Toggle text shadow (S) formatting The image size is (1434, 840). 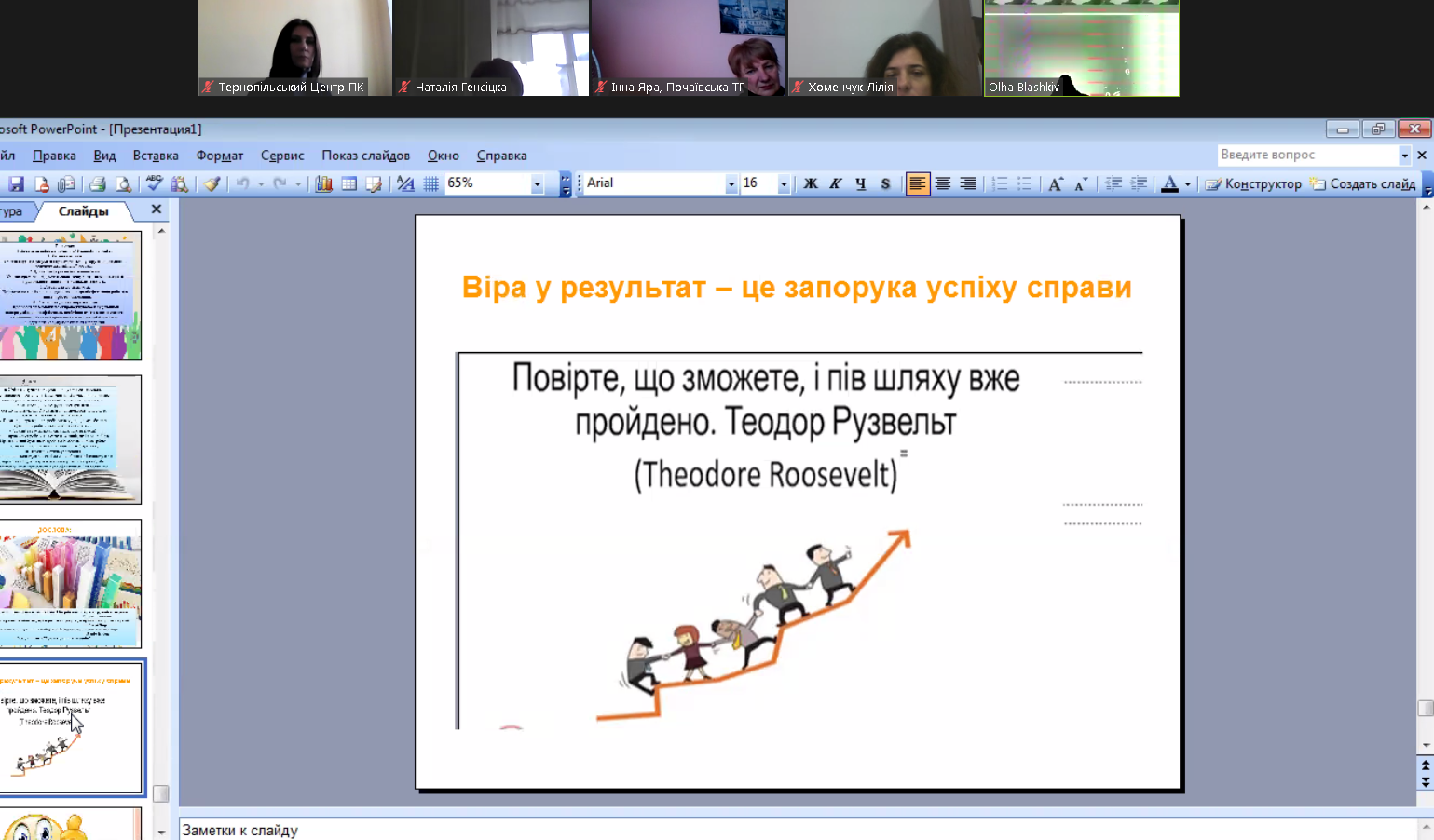pos(886,183)
